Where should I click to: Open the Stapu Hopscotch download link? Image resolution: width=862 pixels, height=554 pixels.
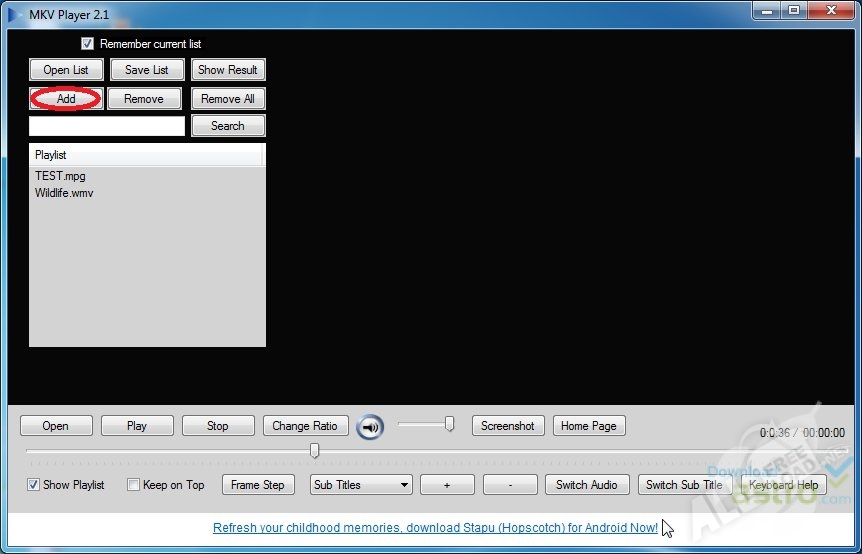pyautogui.click(x=435, y=528)
